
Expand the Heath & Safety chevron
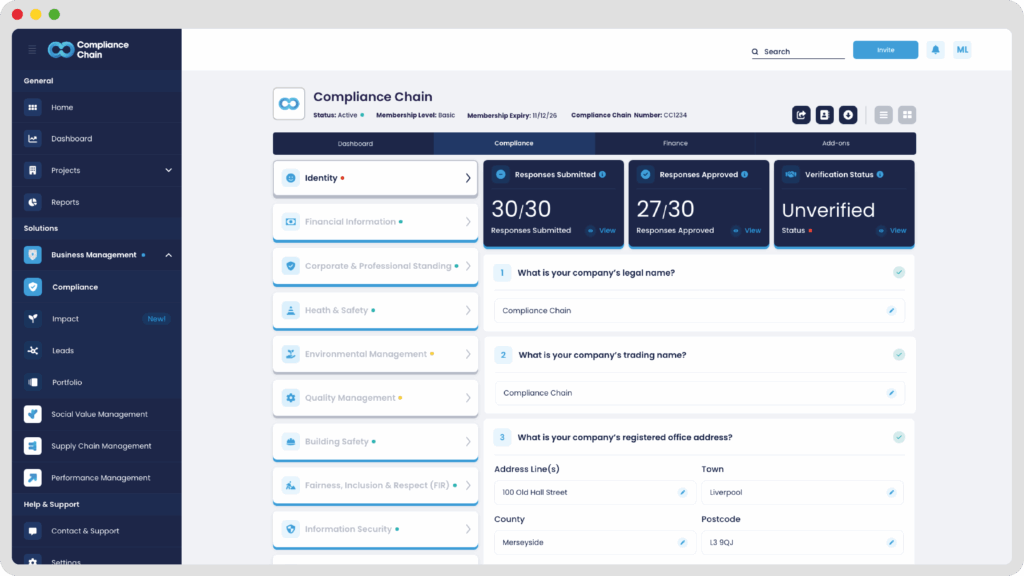pyautogui.click(x=468, y=310)
